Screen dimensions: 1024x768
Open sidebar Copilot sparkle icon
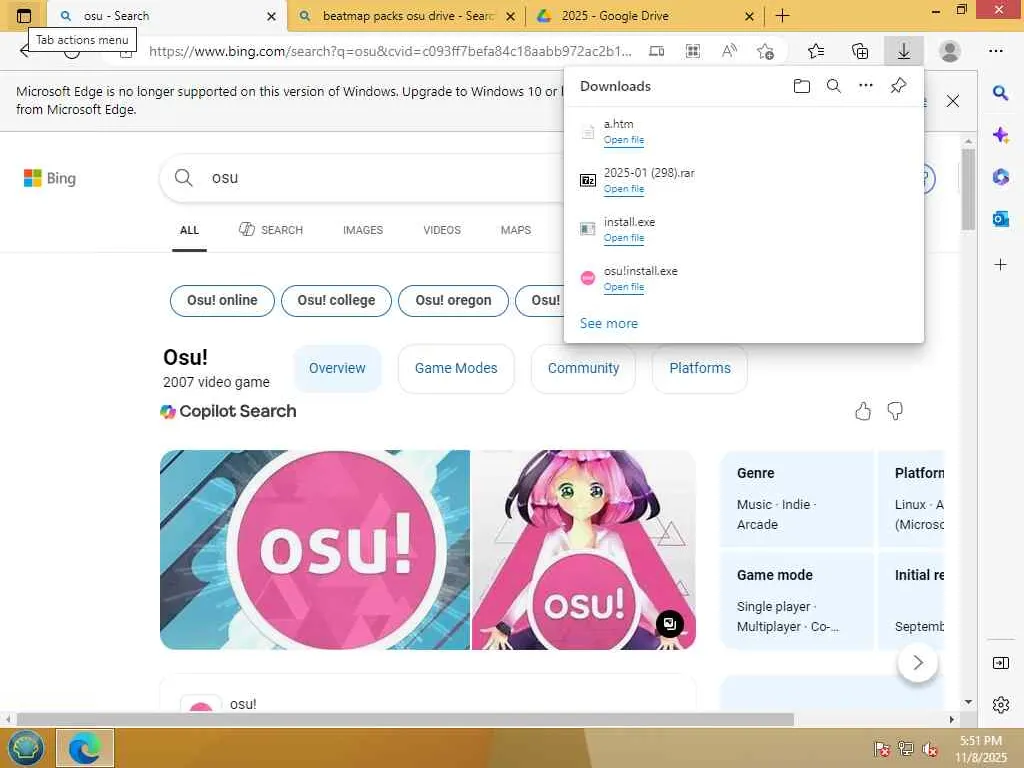[x=1000, y=135]
